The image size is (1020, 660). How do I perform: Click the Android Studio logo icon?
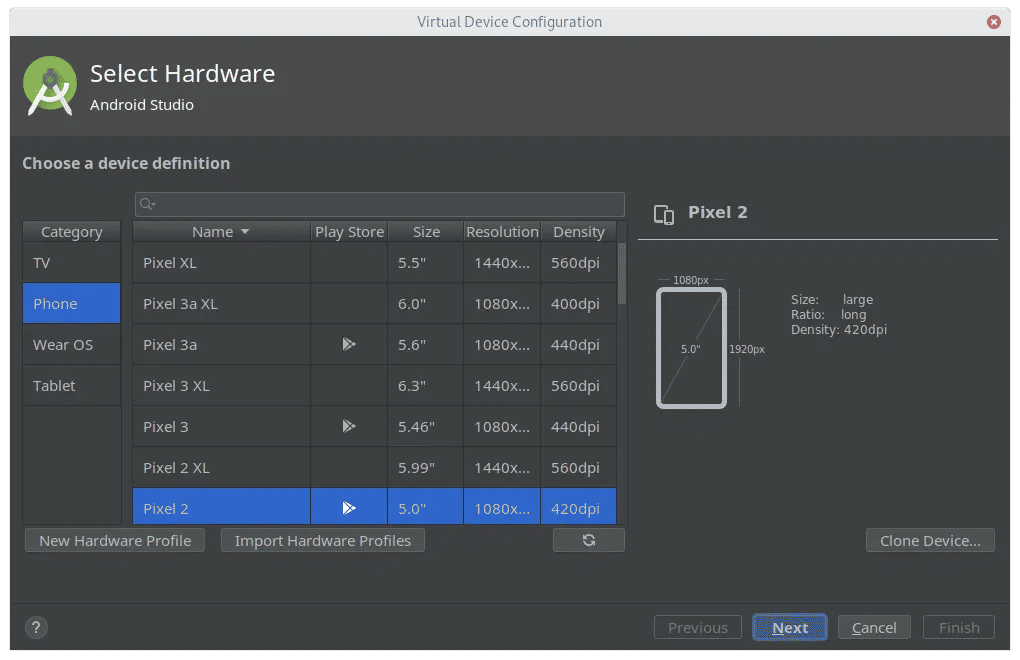click(49, 86)
